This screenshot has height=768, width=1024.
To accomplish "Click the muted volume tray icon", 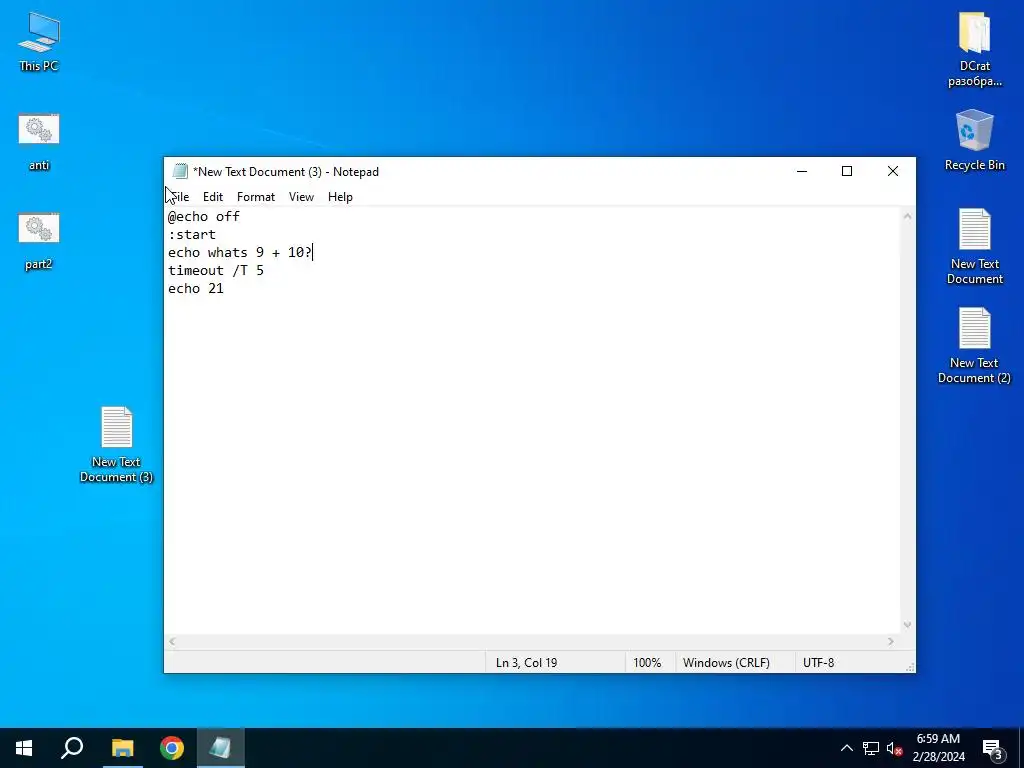I will [x=895, y=748].
